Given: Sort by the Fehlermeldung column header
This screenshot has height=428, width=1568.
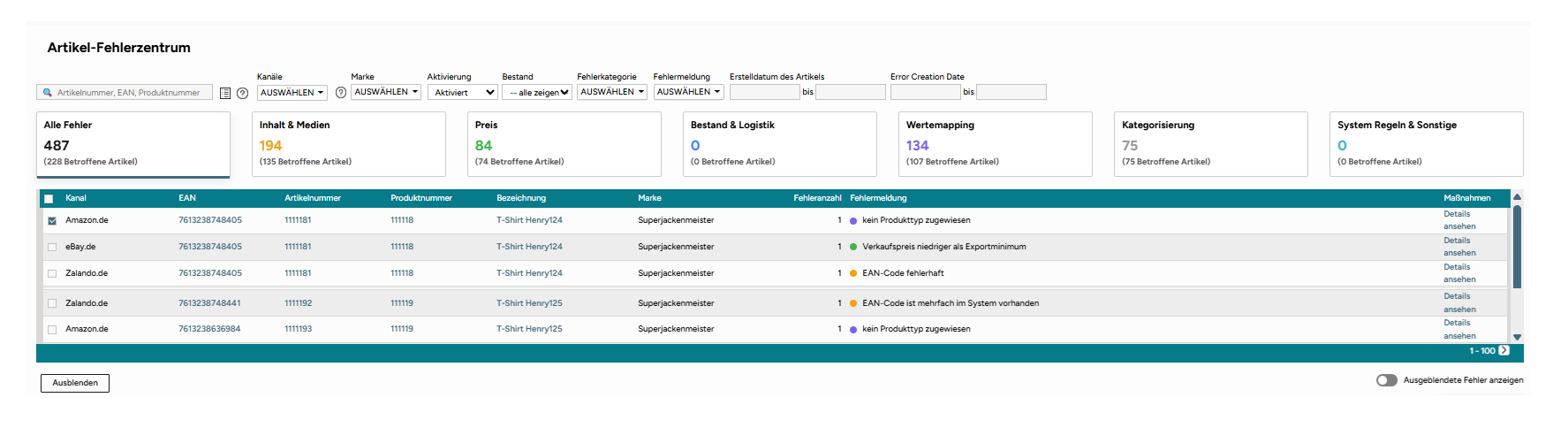Looking at the screenshot, I should 878,198.
